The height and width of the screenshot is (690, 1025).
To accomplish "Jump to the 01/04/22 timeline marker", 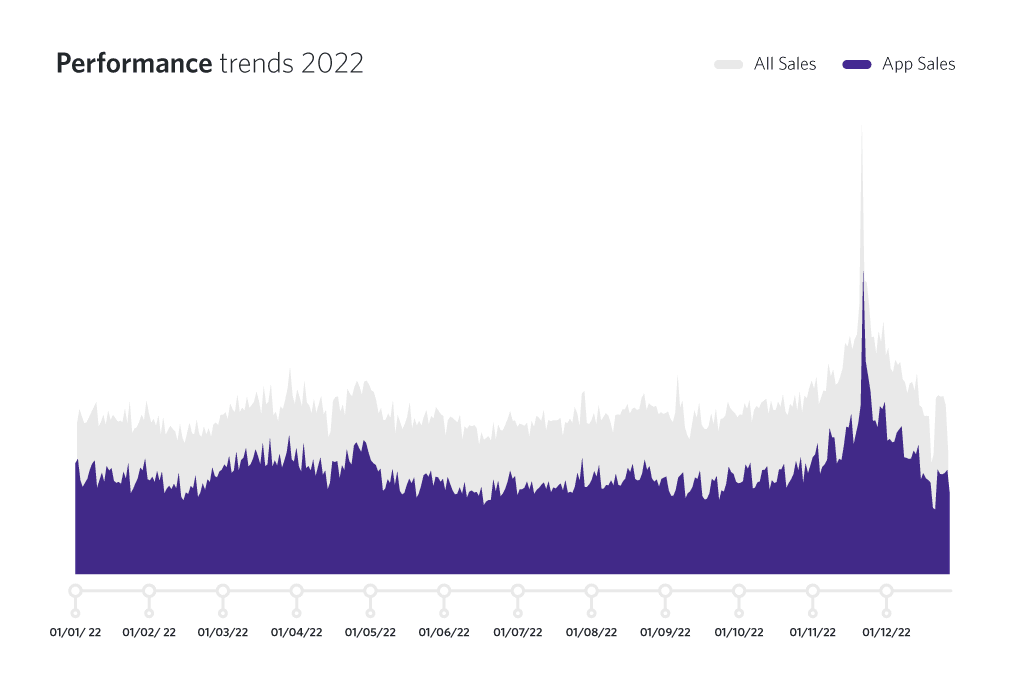I will [x=296, y=591].
